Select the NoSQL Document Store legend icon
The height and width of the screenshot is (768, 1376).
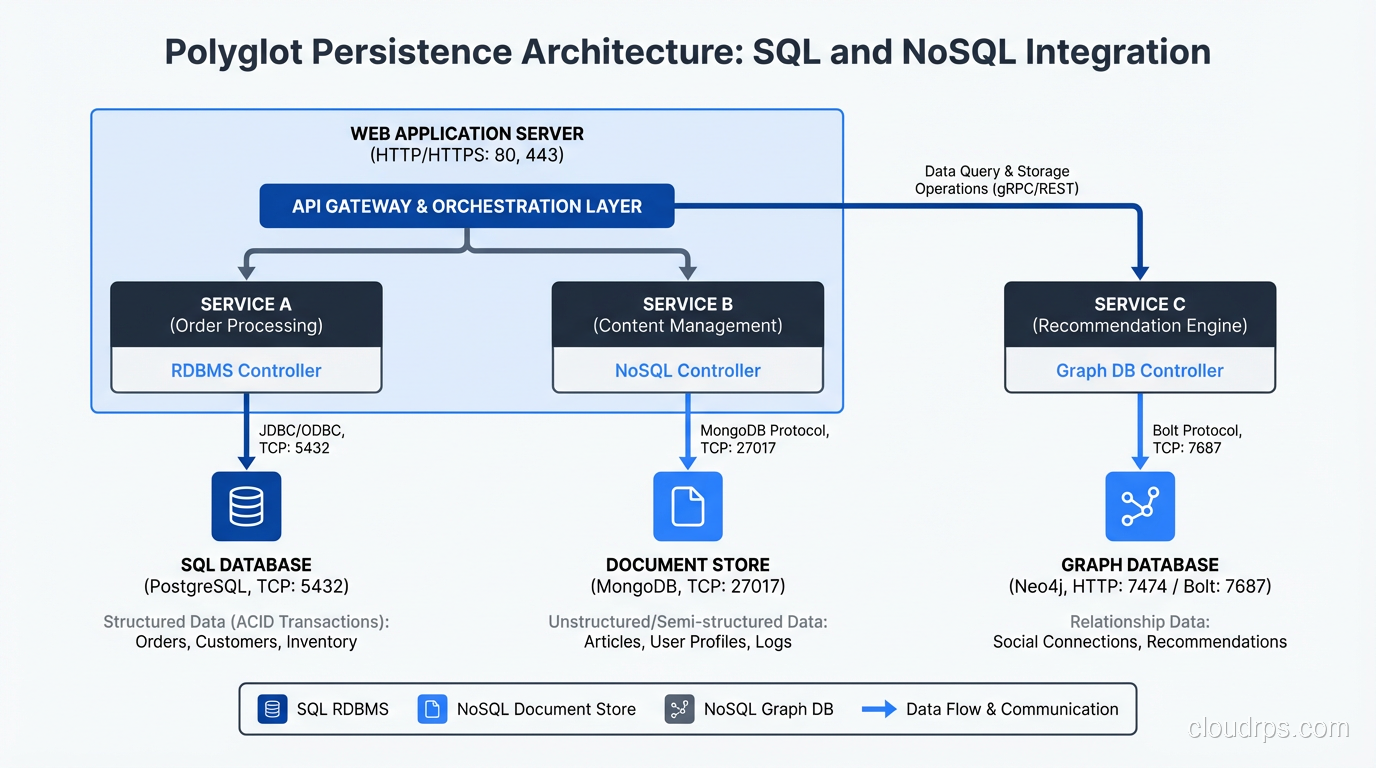432,709
